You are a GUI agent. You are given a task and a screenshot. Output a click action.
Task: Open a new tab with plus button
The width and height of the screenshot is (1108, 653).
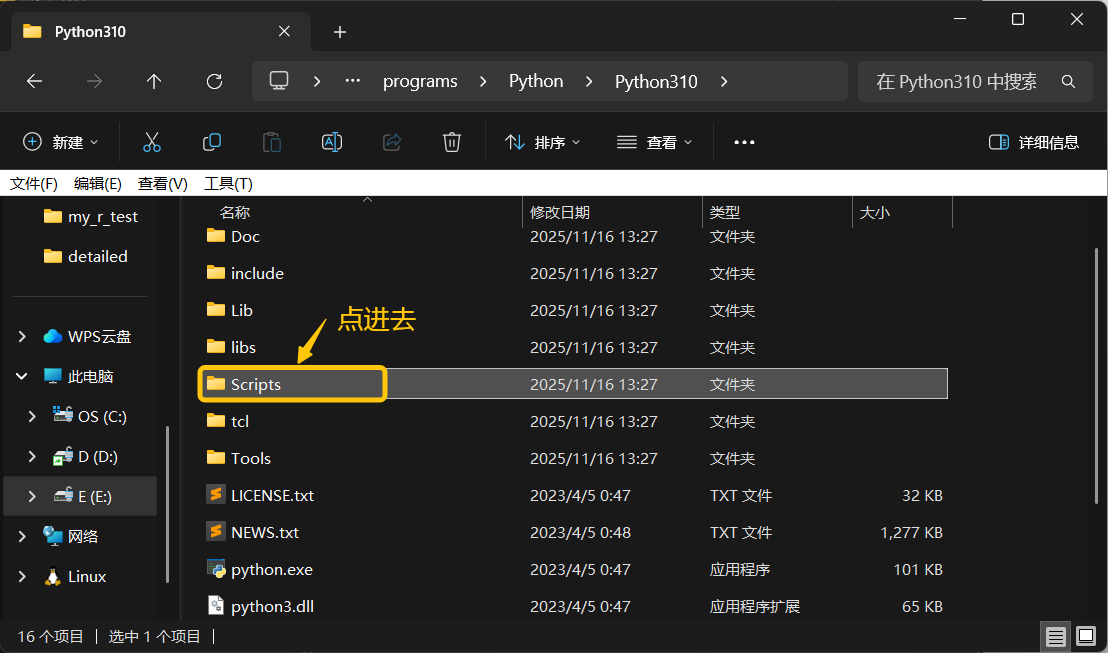tap(340, 32)
